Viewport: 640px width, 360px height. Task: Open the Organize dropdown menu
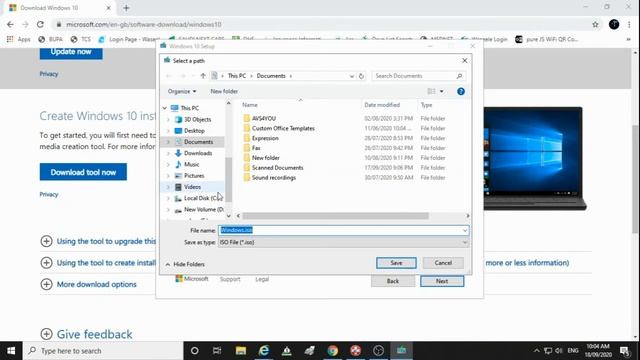[182, 91]
